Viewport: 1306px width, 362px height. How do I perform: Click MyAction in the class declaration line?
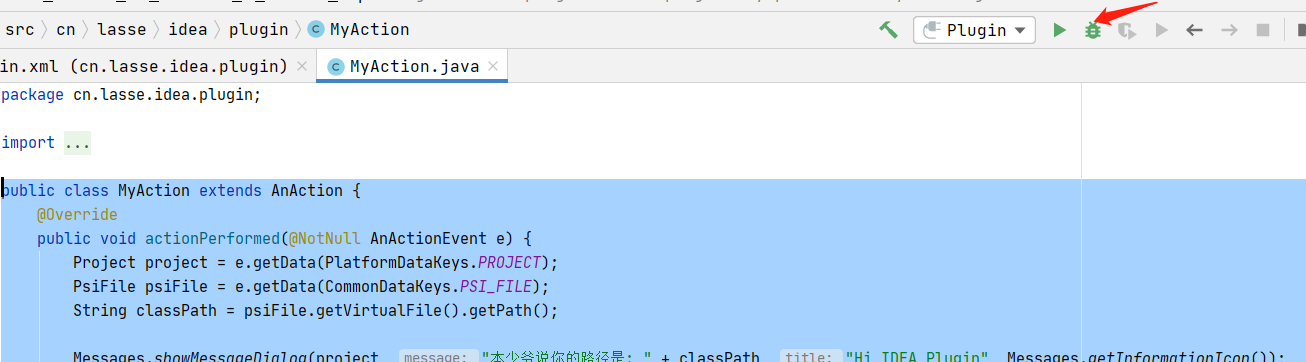click(x=154, y=191)
